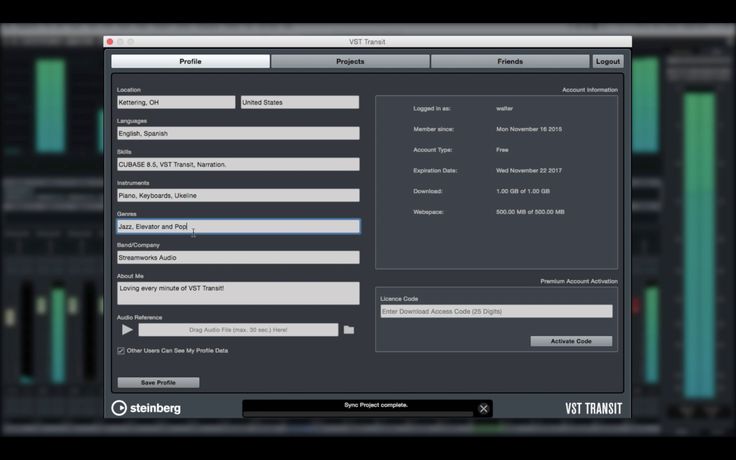Screen dimensions: 736x460
Task: Open the Friends tab
Action: pyautogui.click(x=510, y=61)
